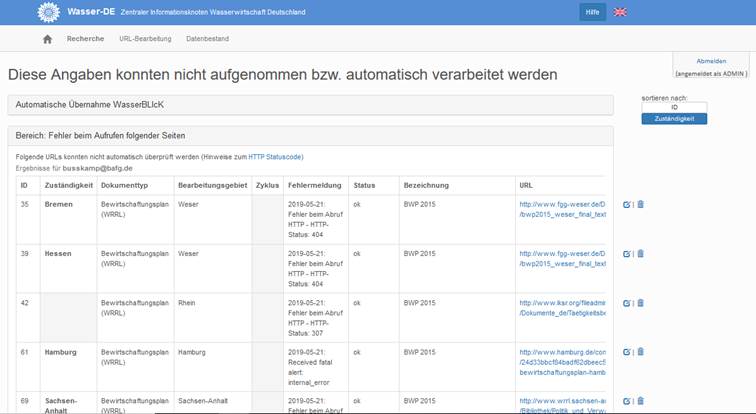Edit the Bremen entry with ID 35
Image resolution: width=756 pixels, height=414 pixels.
coord(626,204)
